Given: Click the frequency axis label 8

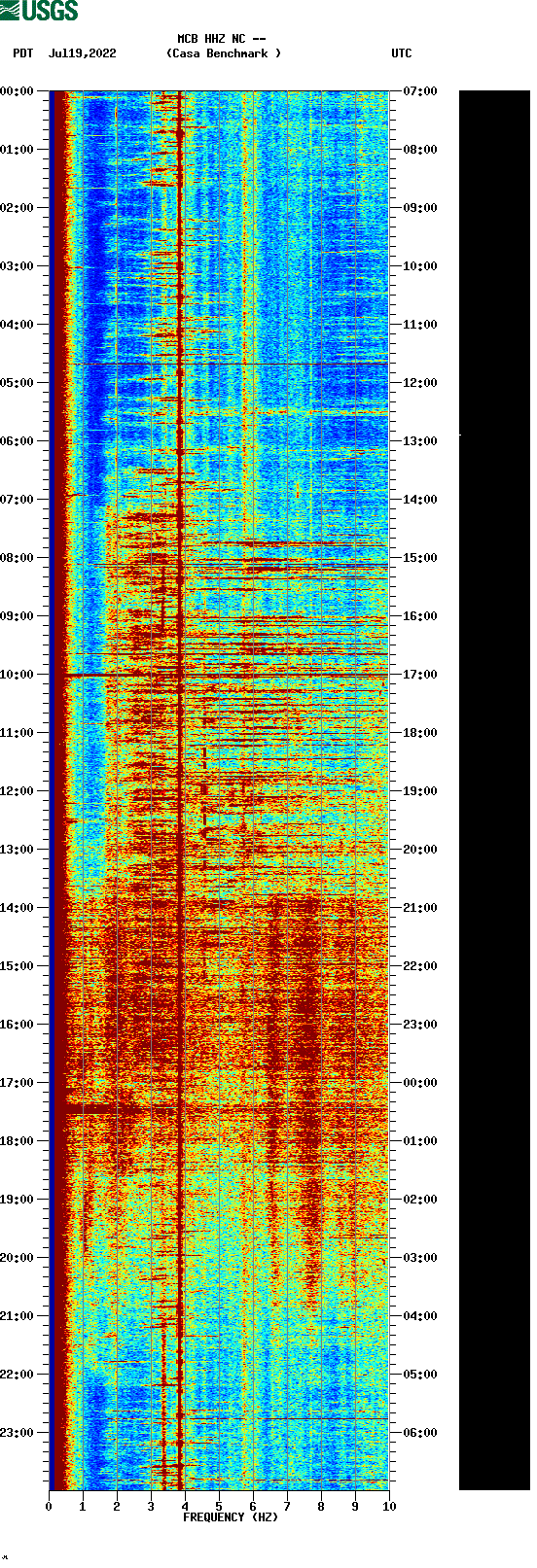Looking at the screenshot, I should [x=321, y=1507].
